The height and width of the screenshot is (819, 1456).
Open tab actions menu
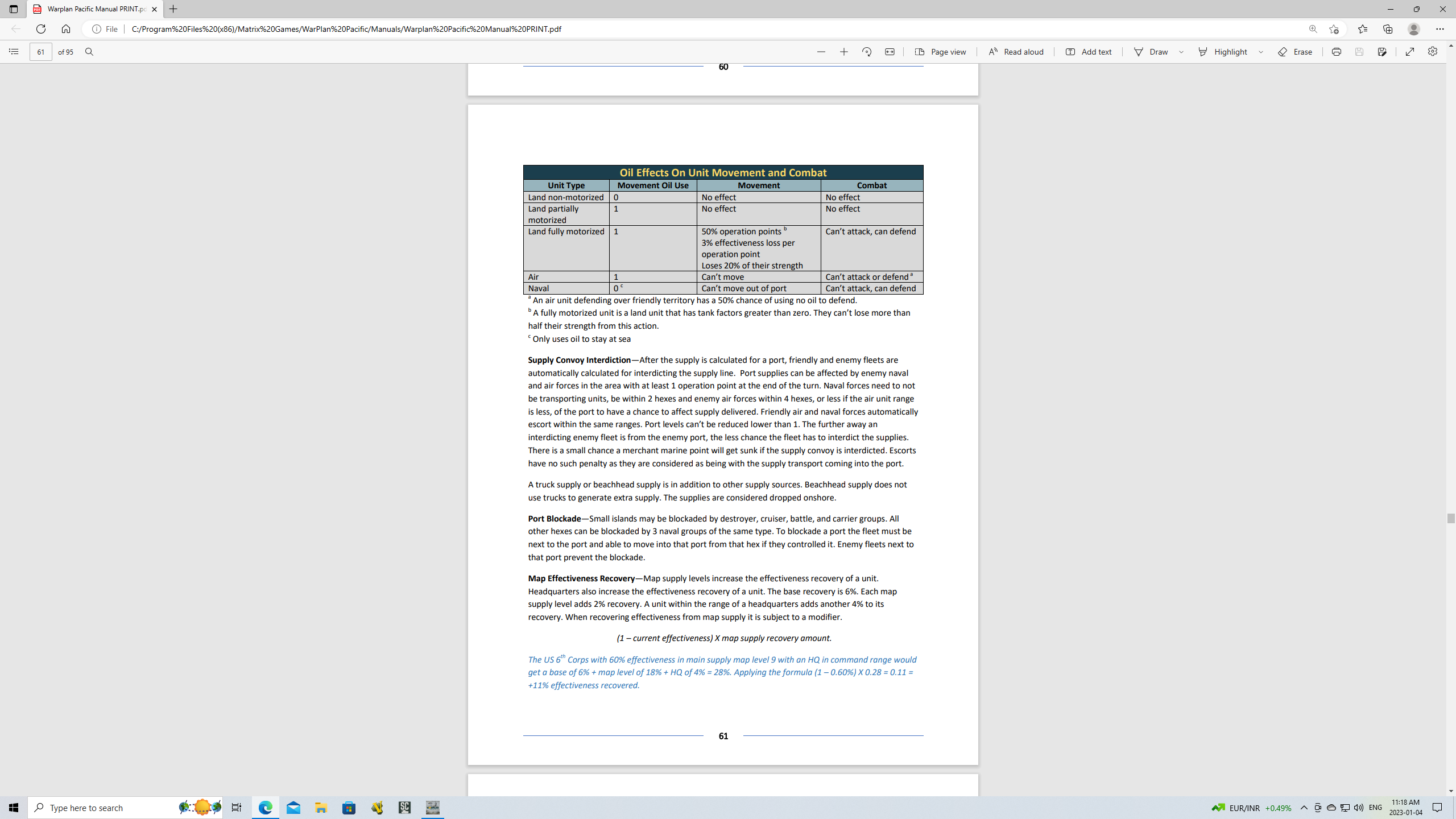pyautogui.click(x=14, y=9)
